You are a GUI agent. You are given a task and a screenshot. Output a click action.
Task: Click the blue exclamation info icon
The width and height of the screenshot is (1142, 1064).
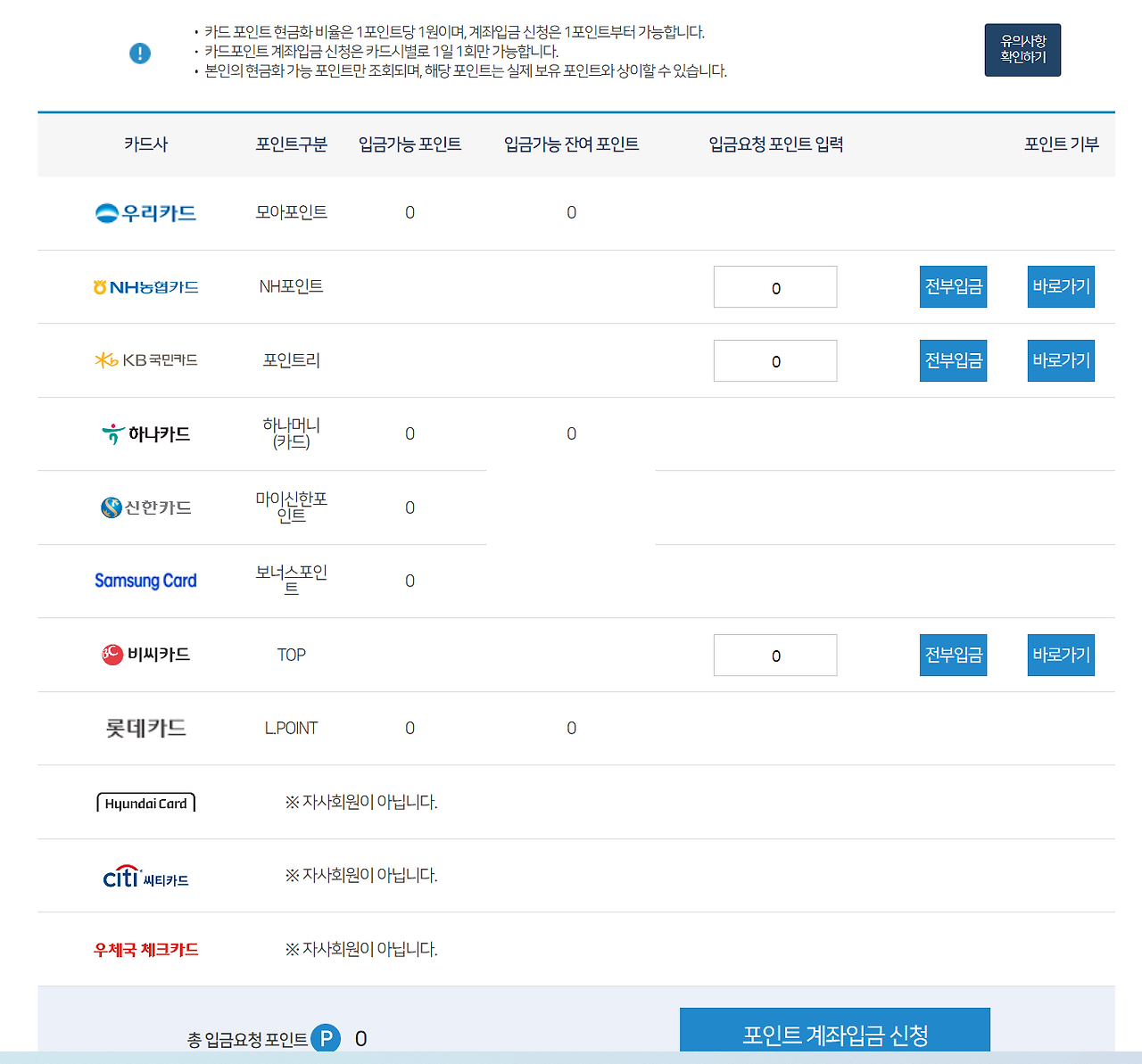(x=140, y=54)
